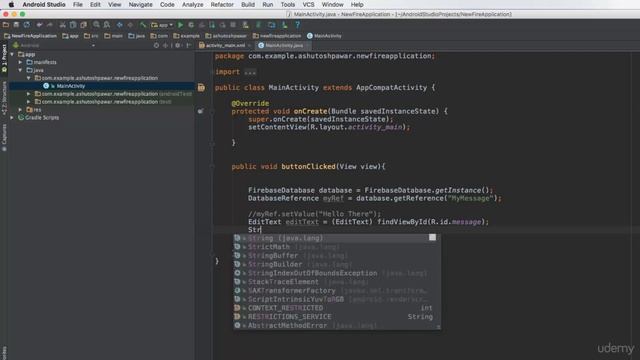The height and width of the screenshot is (360, 640).
Task: Select StringIndexOutOfBoundsException suggestion
Action: point(337,273)
